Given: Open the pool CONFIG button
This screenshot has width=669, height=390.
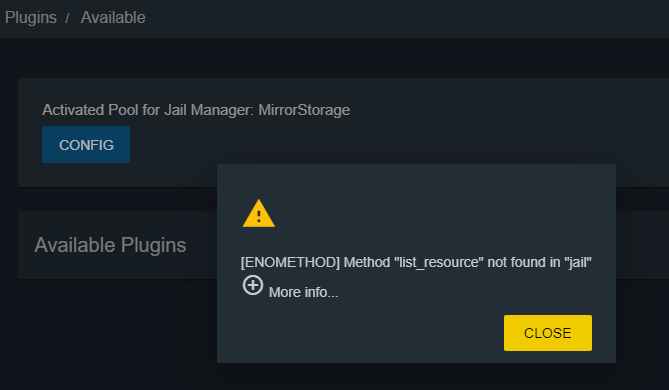Looking at the screenshot, I should click(86, 145).
